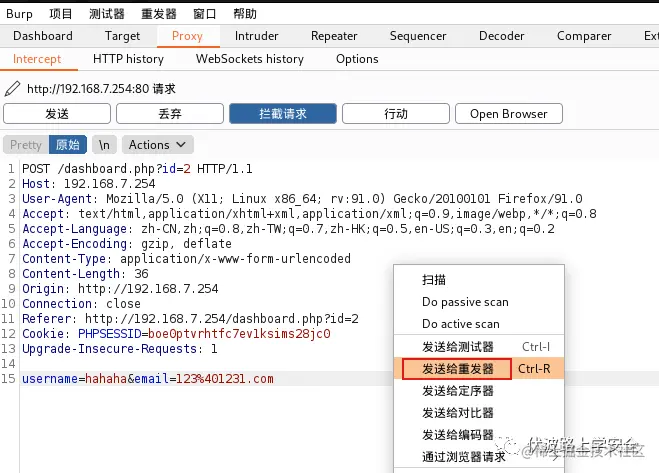Select 发送给测试器 in the context menu
This screenshot has height=473, width=659.
point(479,347)
